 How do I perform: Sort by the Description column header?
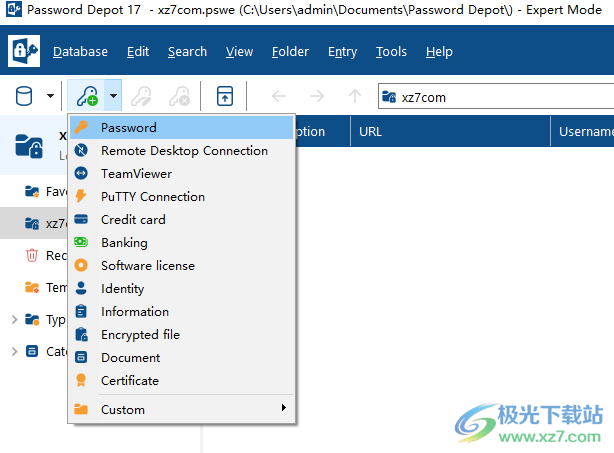[x=322, y=132]
